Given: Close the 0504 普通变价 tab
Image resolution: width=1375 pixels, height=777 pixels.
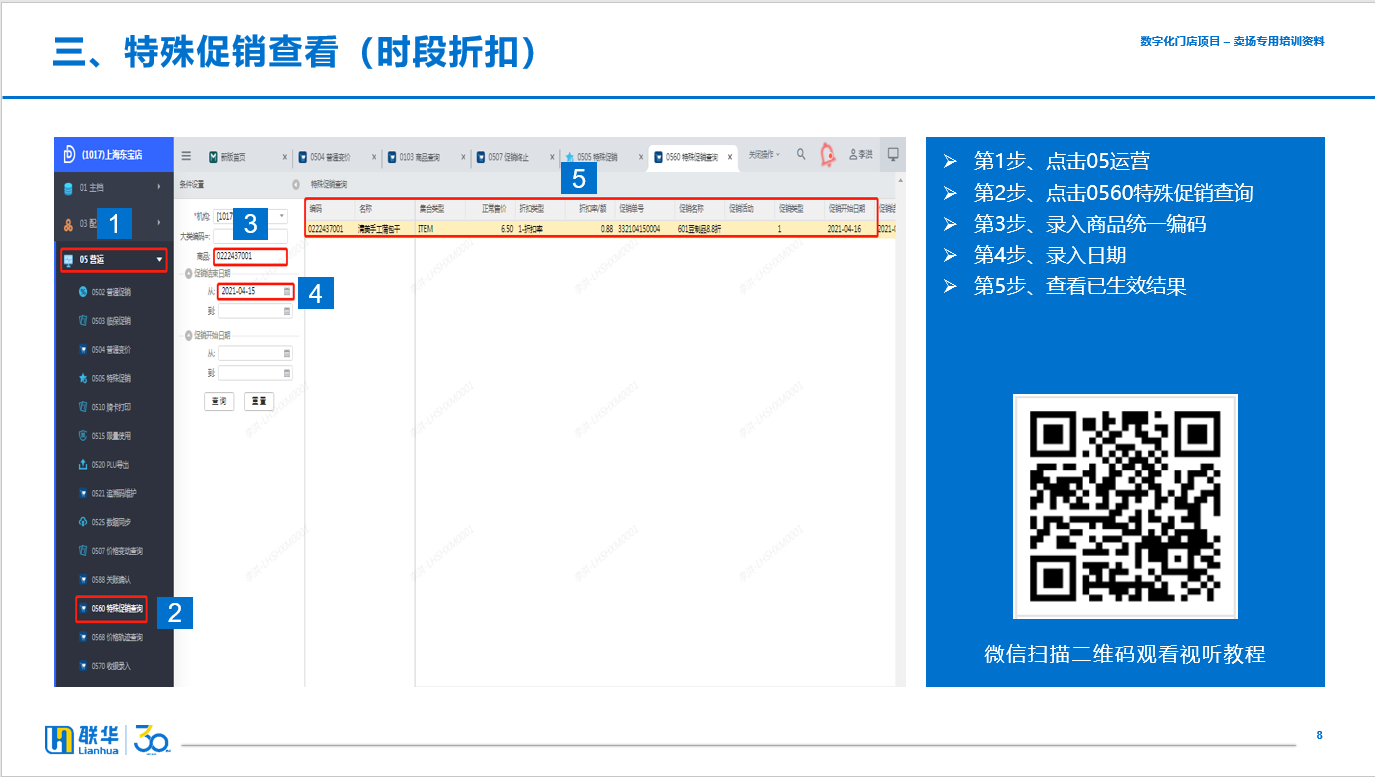Looking at the screenshot, I should 374,157.
